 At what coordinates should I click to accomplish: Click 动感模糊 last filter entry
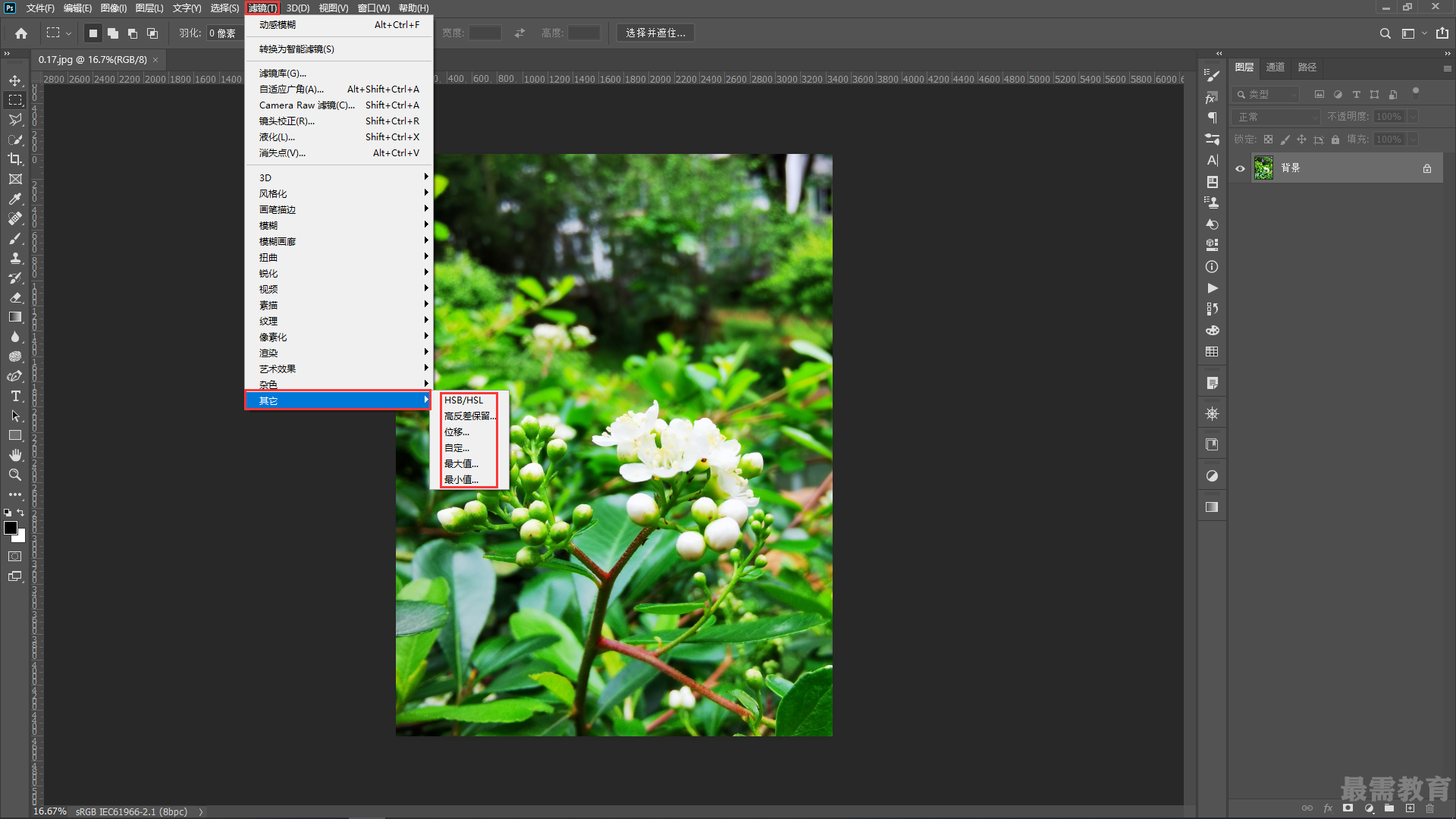339,25
